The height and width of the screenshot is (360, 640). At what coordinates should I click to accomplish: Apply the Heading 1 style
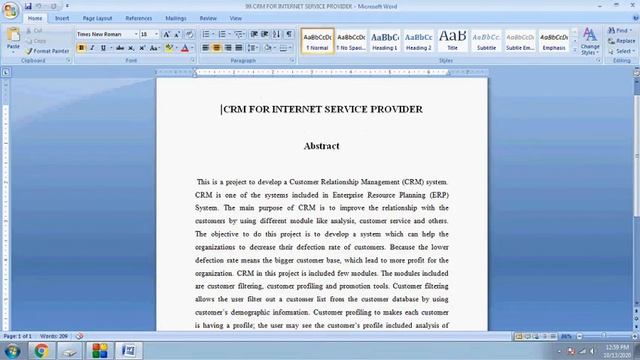pyautogui.click(x=385, y=41)
